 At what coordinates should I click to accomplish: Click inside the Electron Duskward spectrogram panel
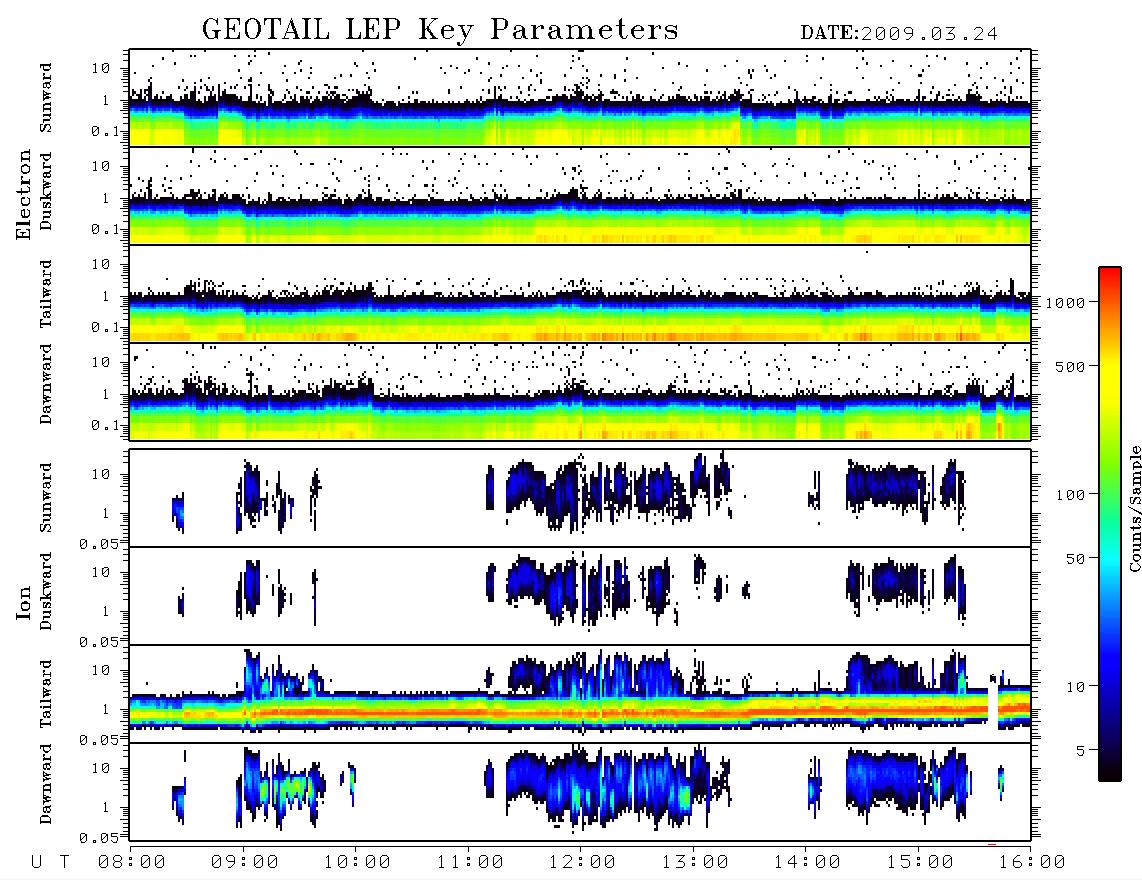click(x=580, y=196)
